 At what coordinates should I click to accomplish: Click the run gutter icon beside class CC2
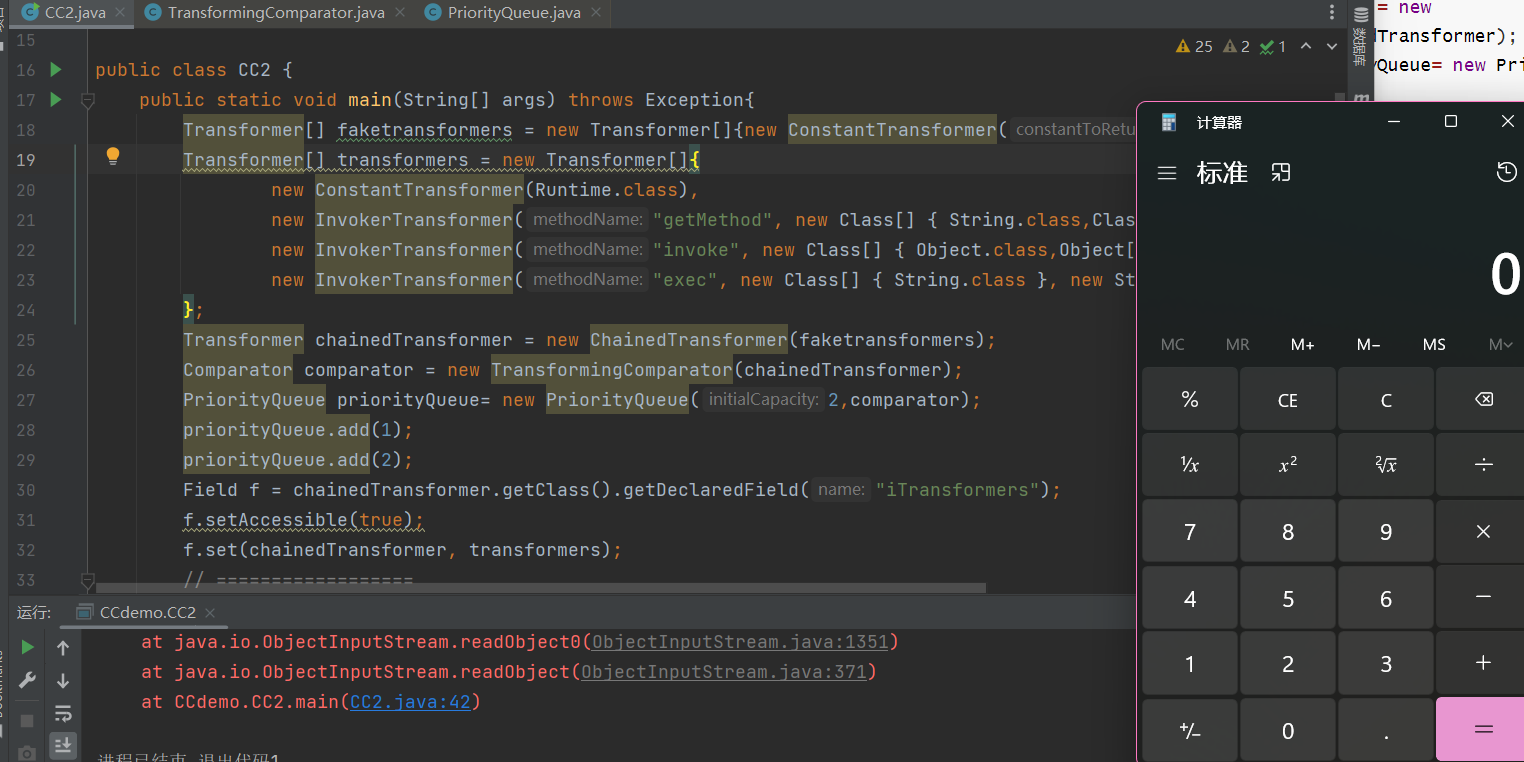point(55,70)
